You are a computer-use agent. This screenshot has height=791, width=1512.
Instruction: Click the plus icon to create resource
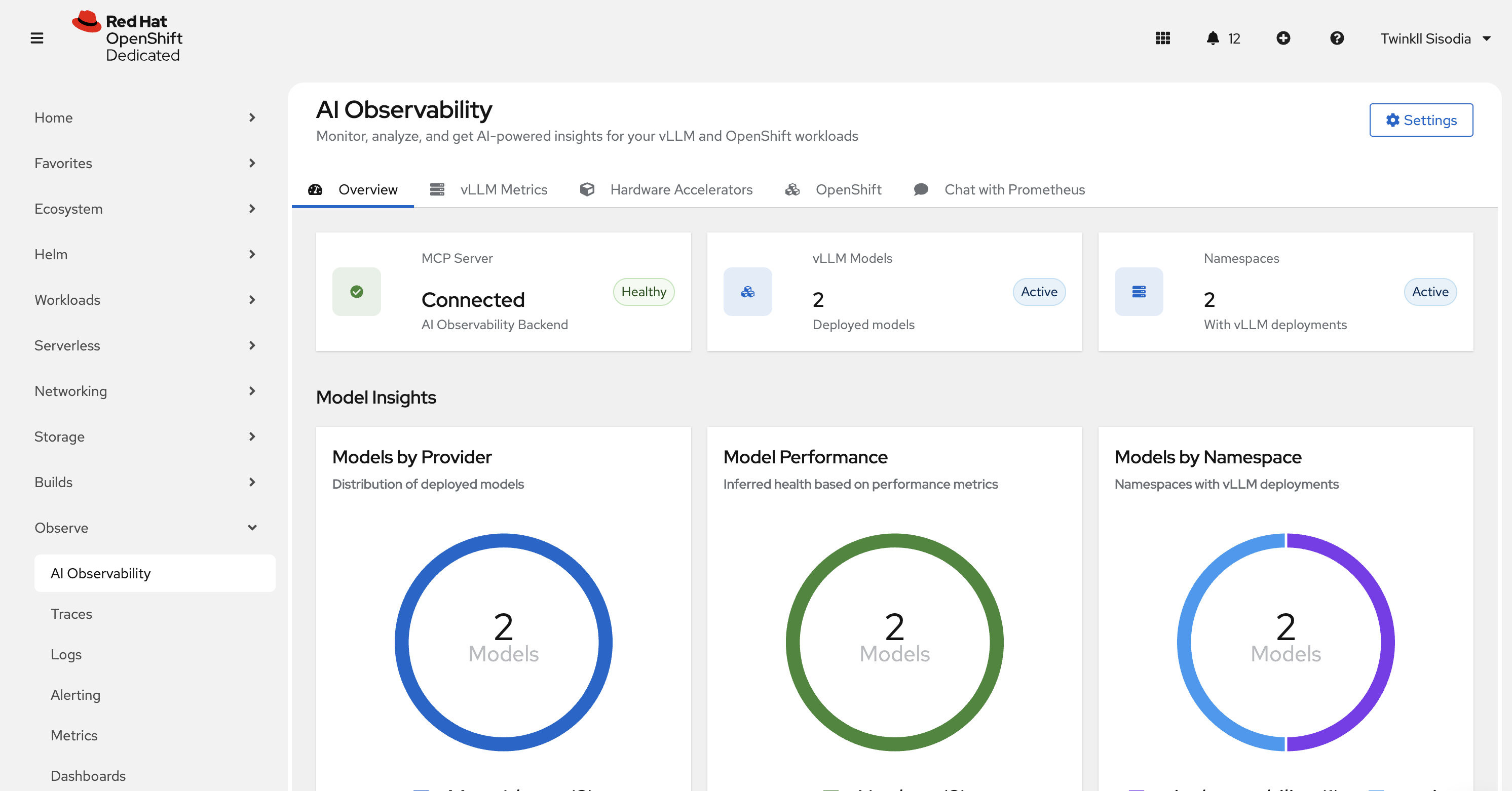pos(1283,37)
